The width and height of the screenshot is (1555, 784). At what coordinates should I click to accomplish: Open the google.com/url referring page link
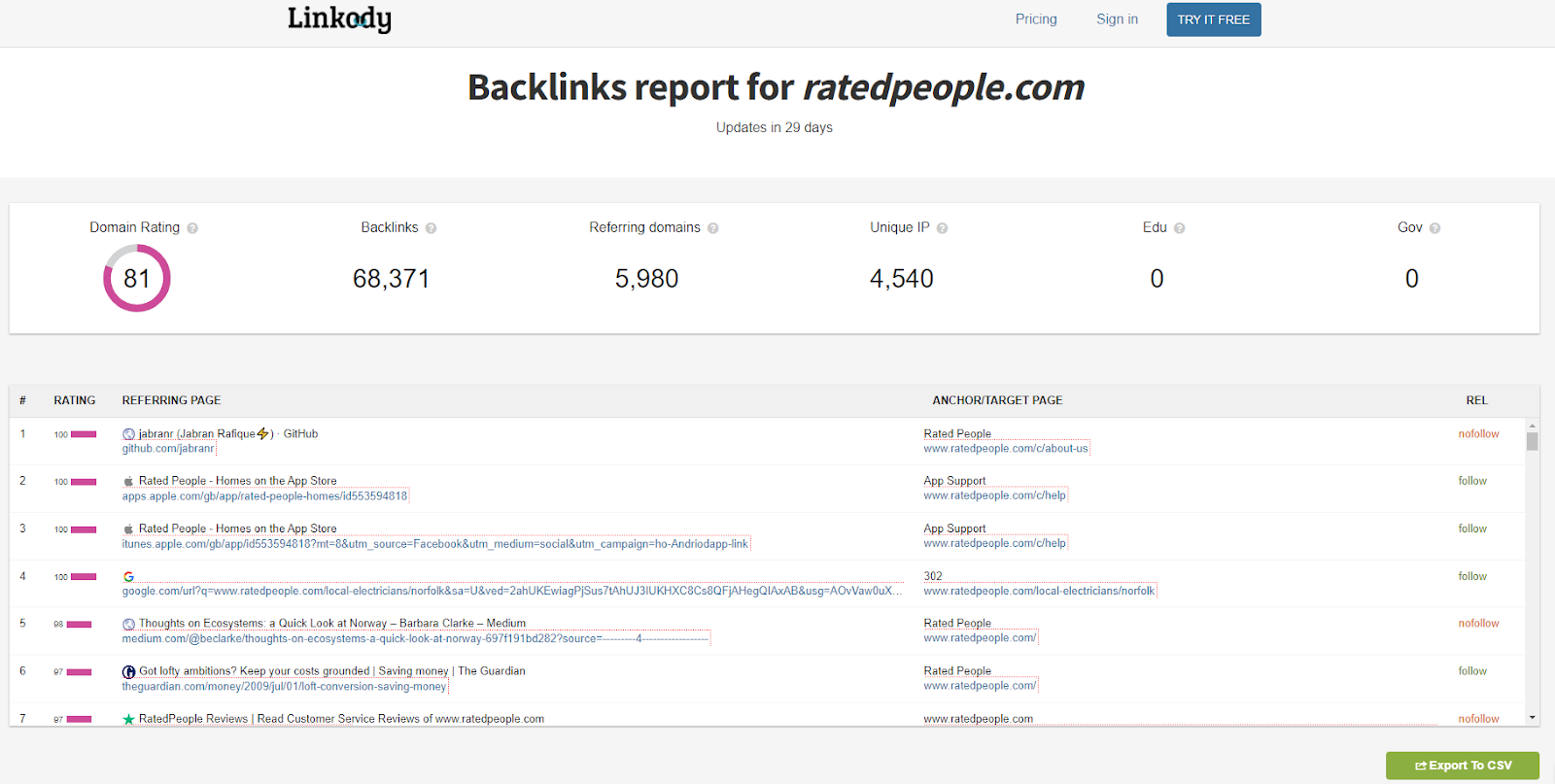(x=512, y=591)
